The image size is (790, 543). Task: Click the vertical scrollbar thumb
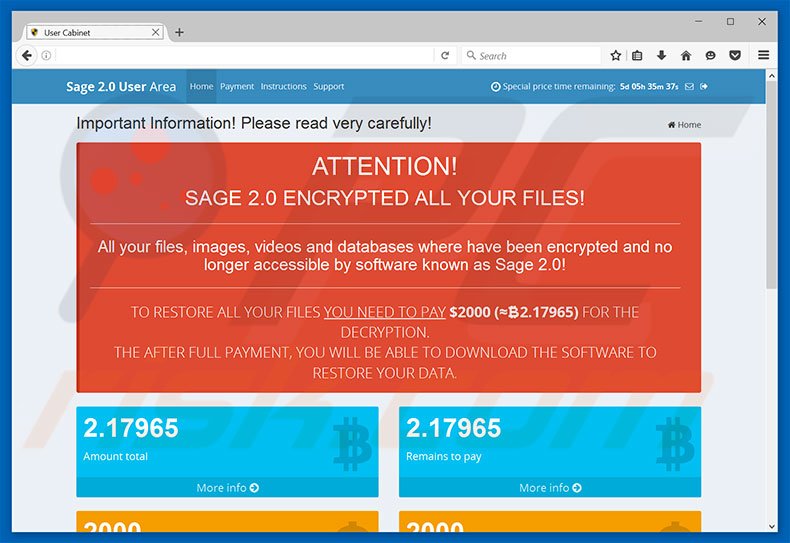click(771, 185)
